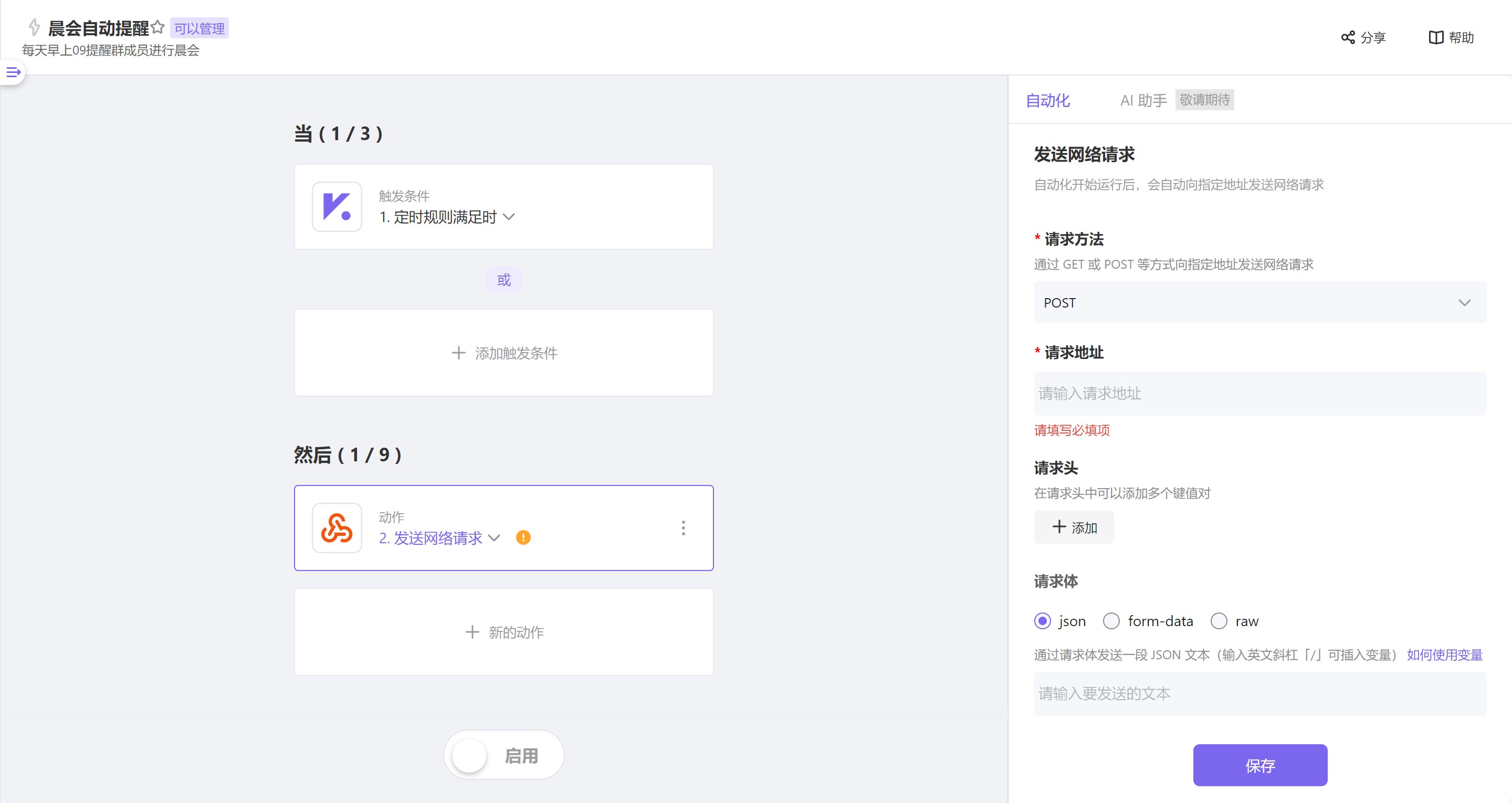
Task: Click the 请求地址 input field
Action: [1259, 393]
